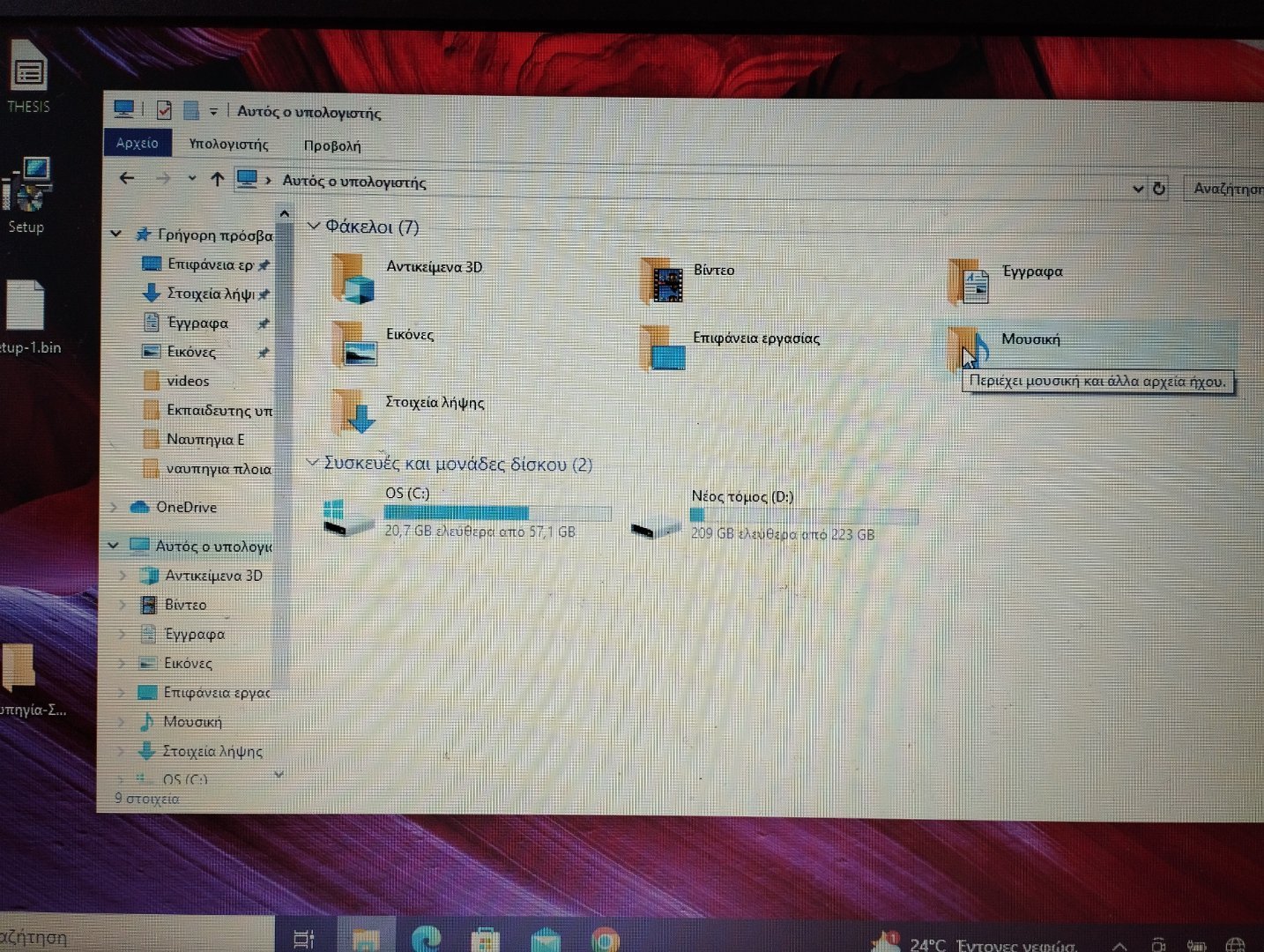Screen dimensions: 1264x952
Task: Select the Μουσική folder icon
Action: point(968,348)
